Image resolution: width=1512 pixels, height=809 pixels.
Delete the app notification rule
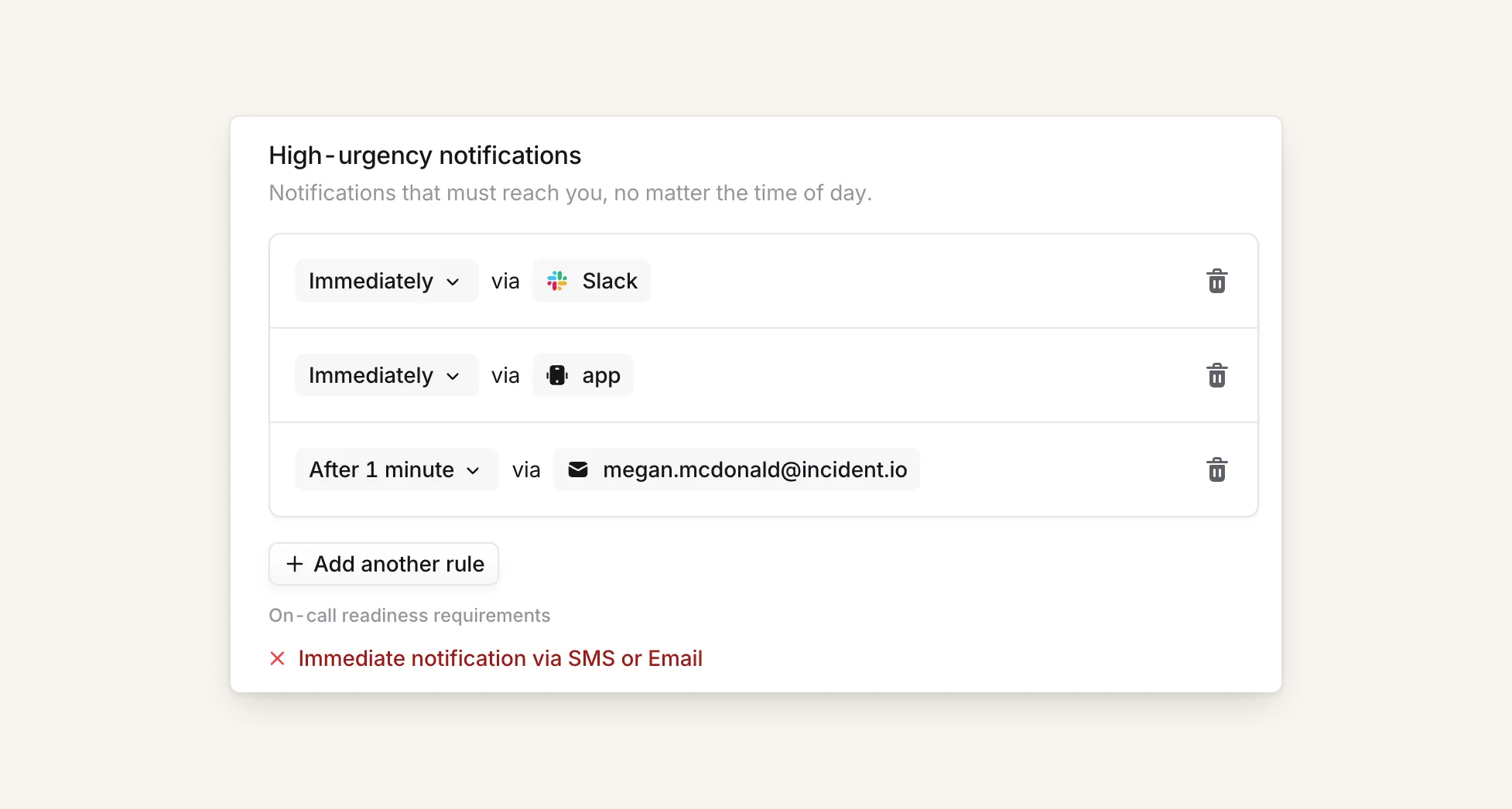[x=1216, y=375]
